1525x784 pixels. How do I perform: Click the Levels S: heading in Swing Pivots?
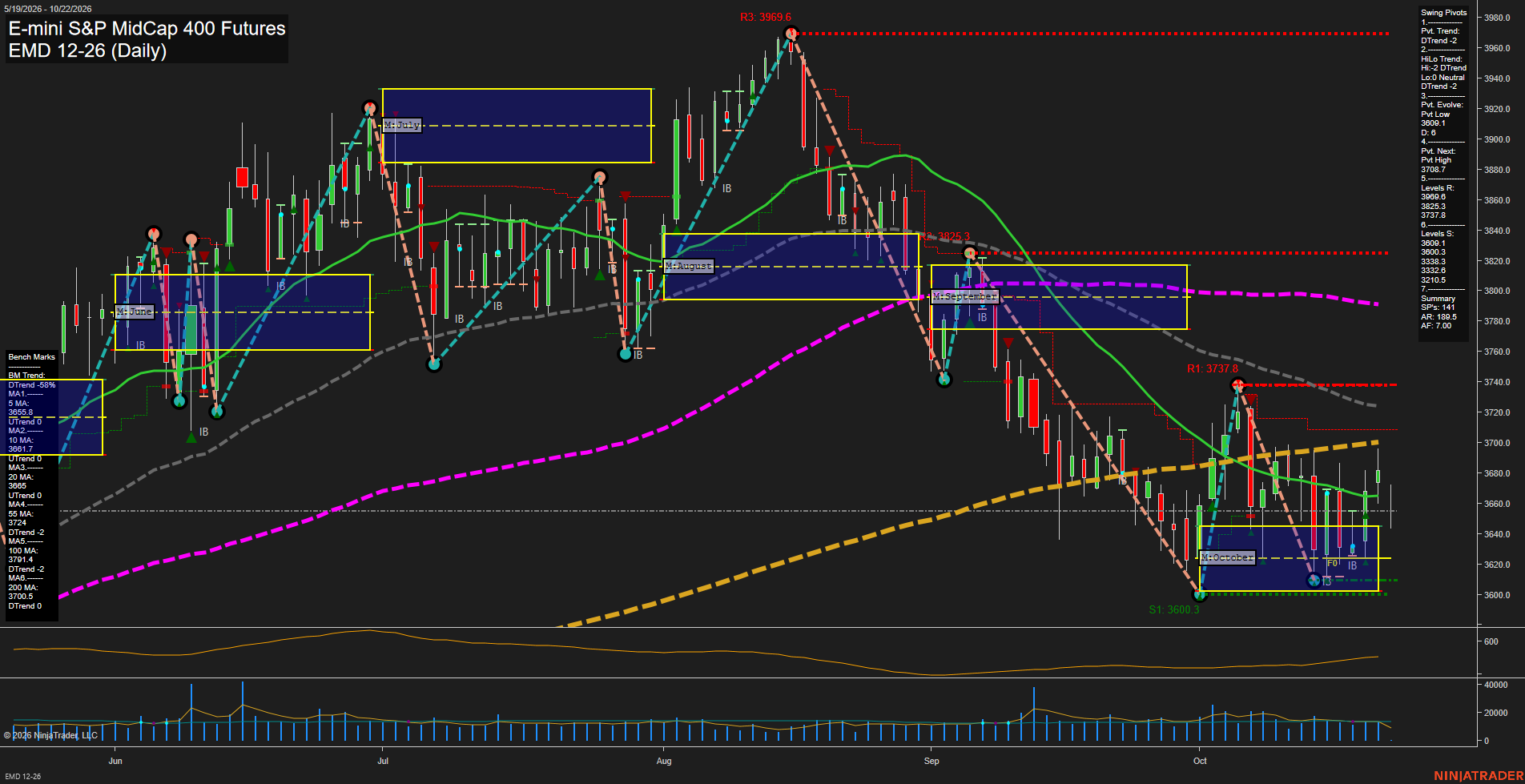(1438, 234)
